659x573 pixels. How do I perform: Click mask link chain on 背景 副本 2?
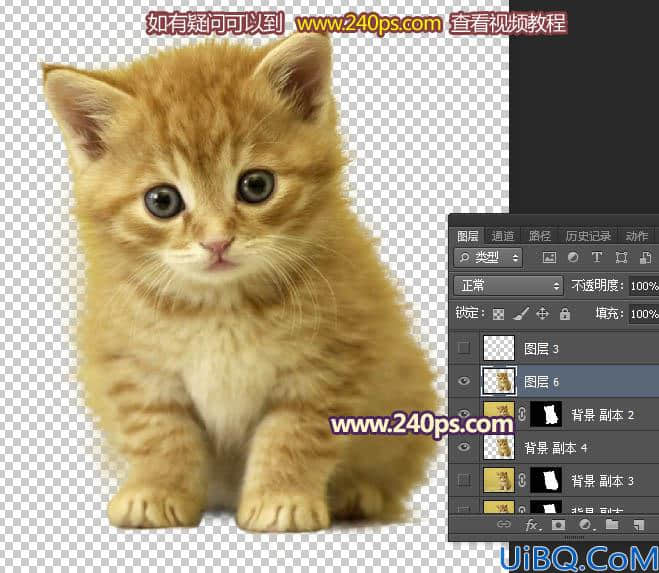[522, 414]
